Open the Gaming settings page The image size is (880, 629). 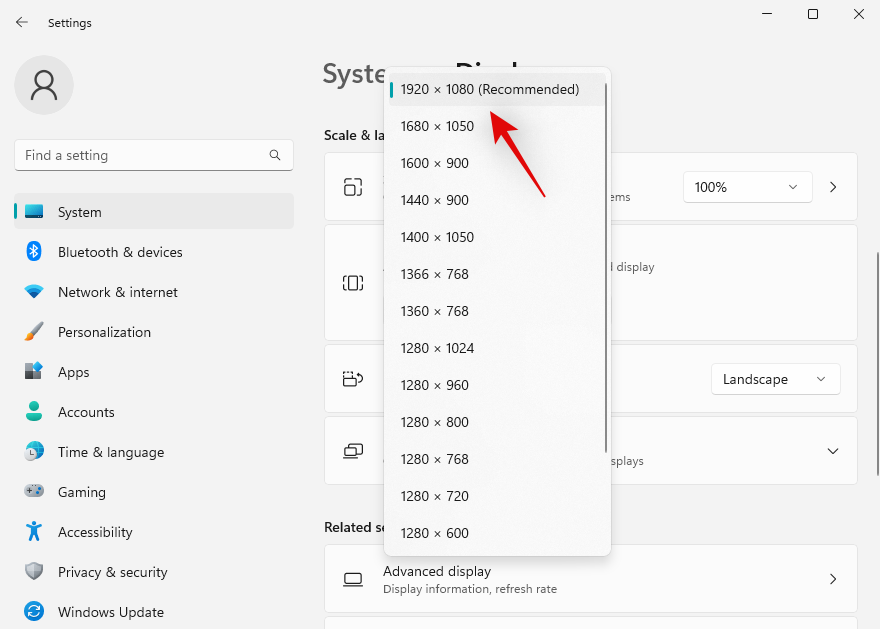pos(81,492)
